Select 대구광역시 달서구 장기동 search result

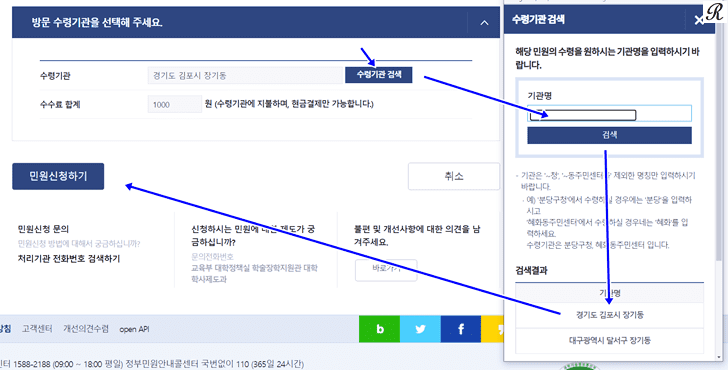pos(609,341)
